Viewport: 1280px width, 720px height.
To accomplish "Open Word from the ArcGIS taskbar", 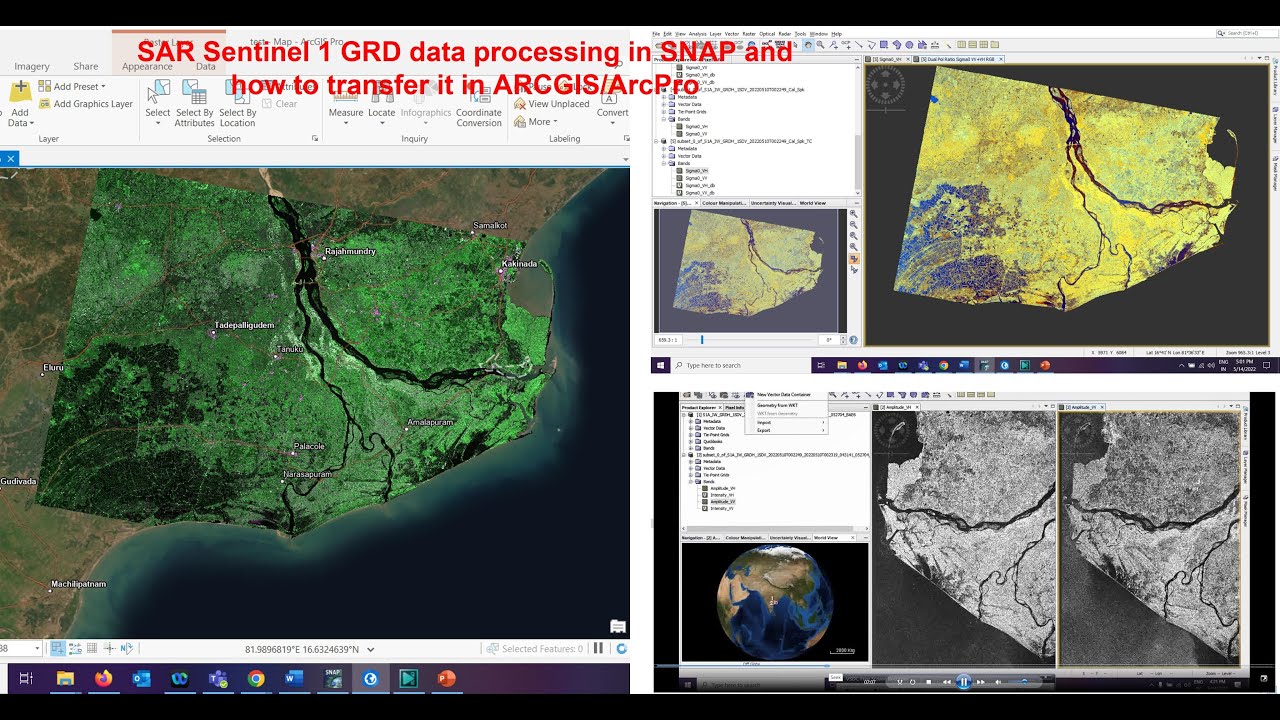I will pyautogui.click(x=294, y=678).
